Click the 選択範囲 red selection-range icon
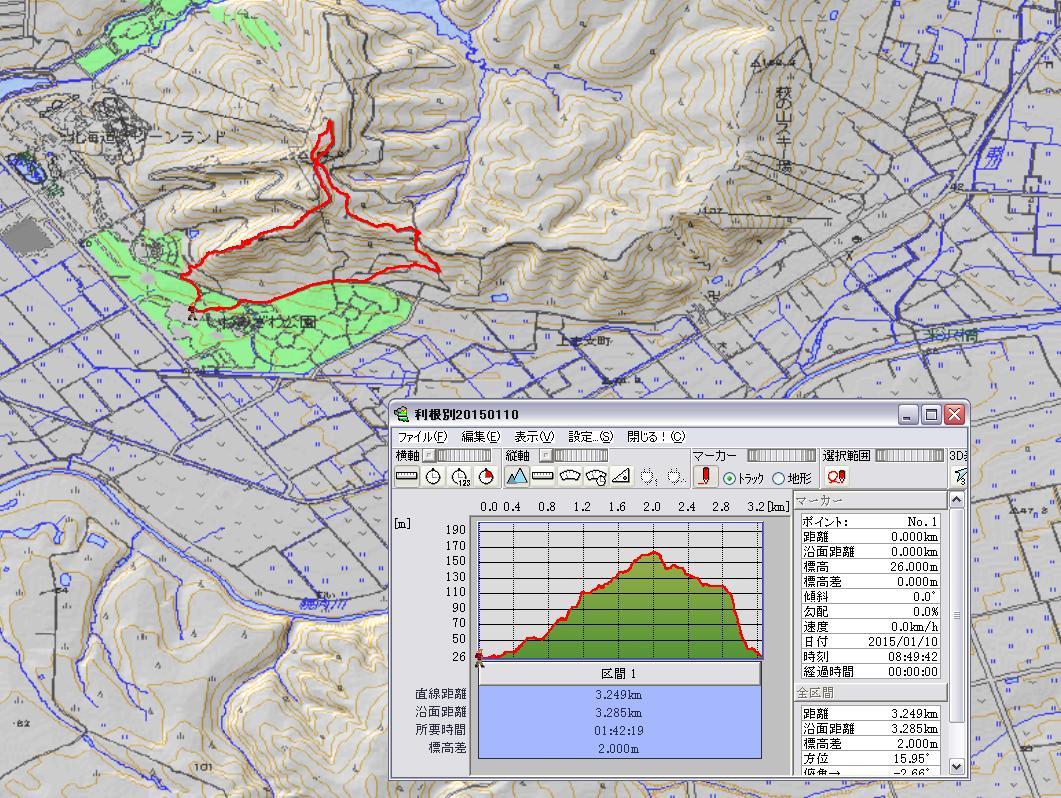This screenshot has width=1061, height=798. point(836,477)
